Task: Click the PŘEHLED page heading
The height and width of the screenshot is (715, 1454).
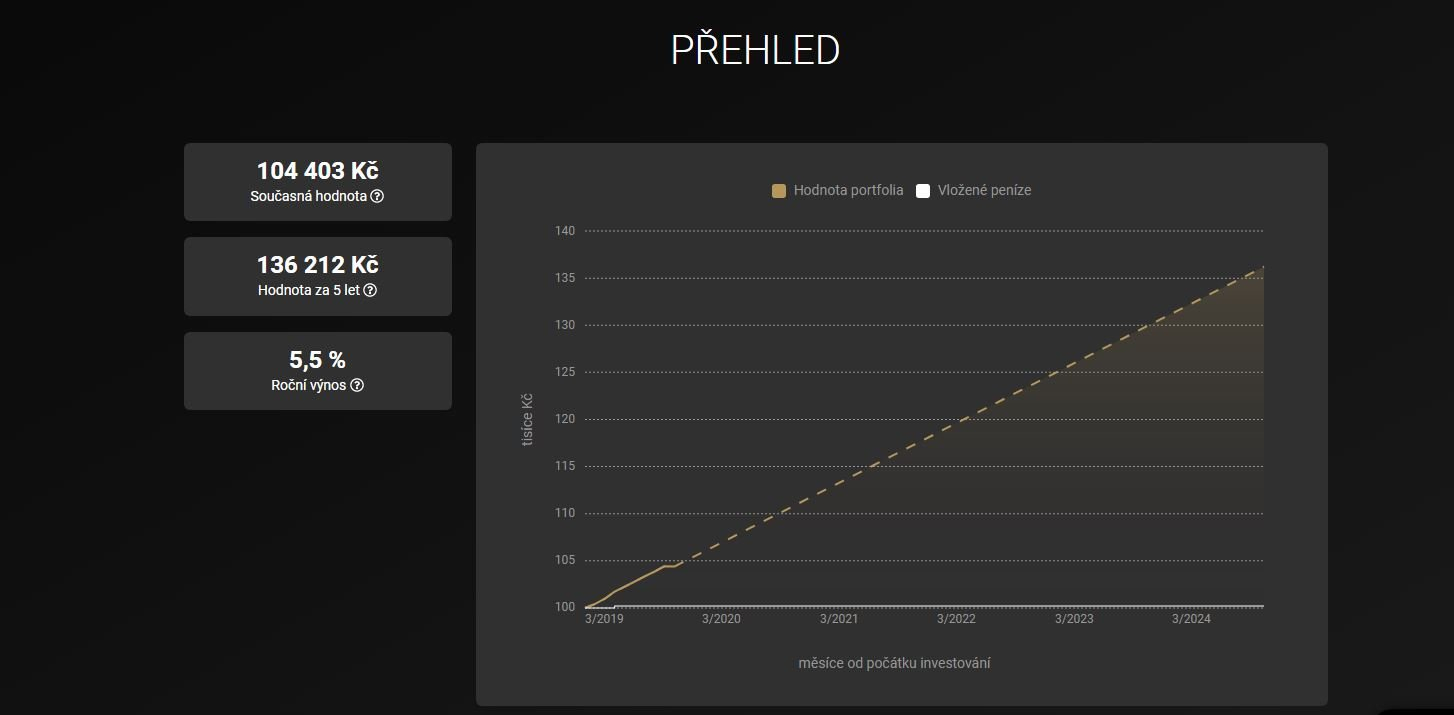Action: pyautogui.click(x=755, y=51)
